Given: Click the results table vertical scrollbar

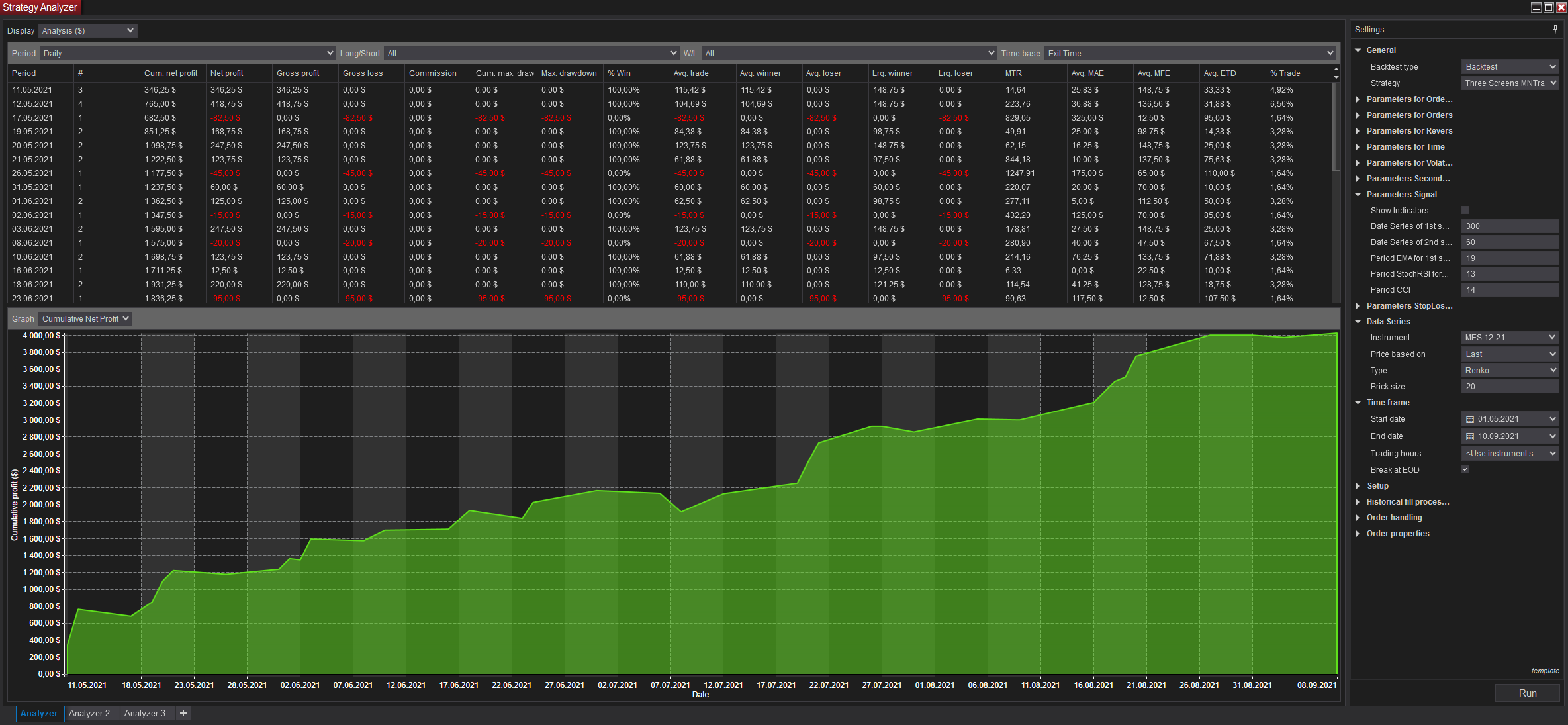Looking at the screenshot, I should pos(1336,126).
